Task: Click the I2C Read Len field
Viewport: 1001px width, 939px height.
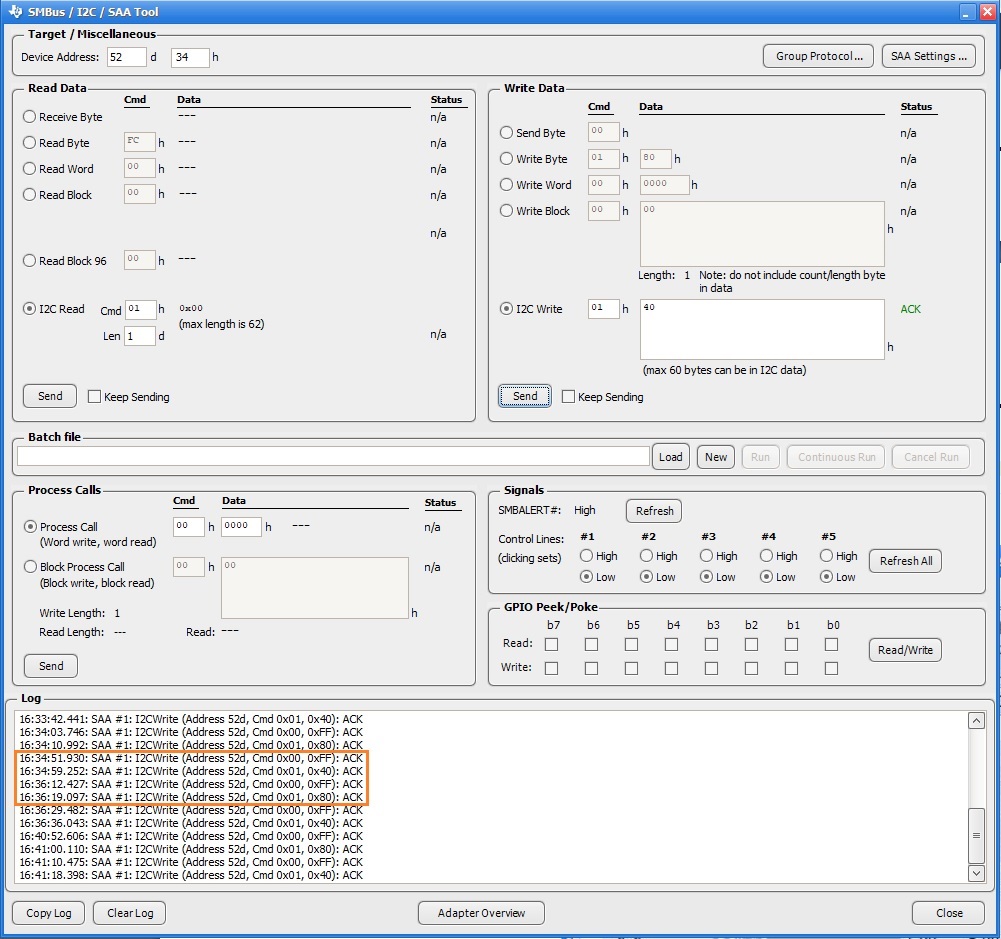Action: coord(140,336)
